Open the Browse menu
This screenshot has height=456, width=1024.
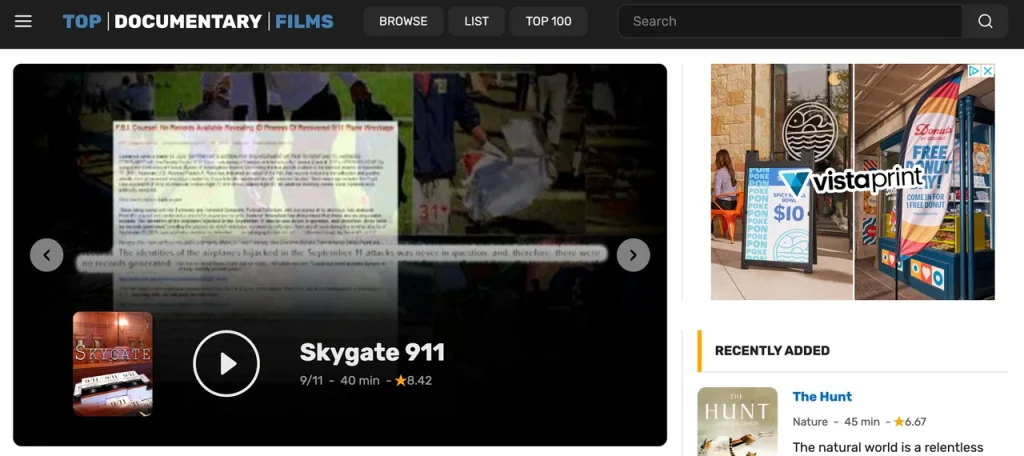[x=403, y=21]
